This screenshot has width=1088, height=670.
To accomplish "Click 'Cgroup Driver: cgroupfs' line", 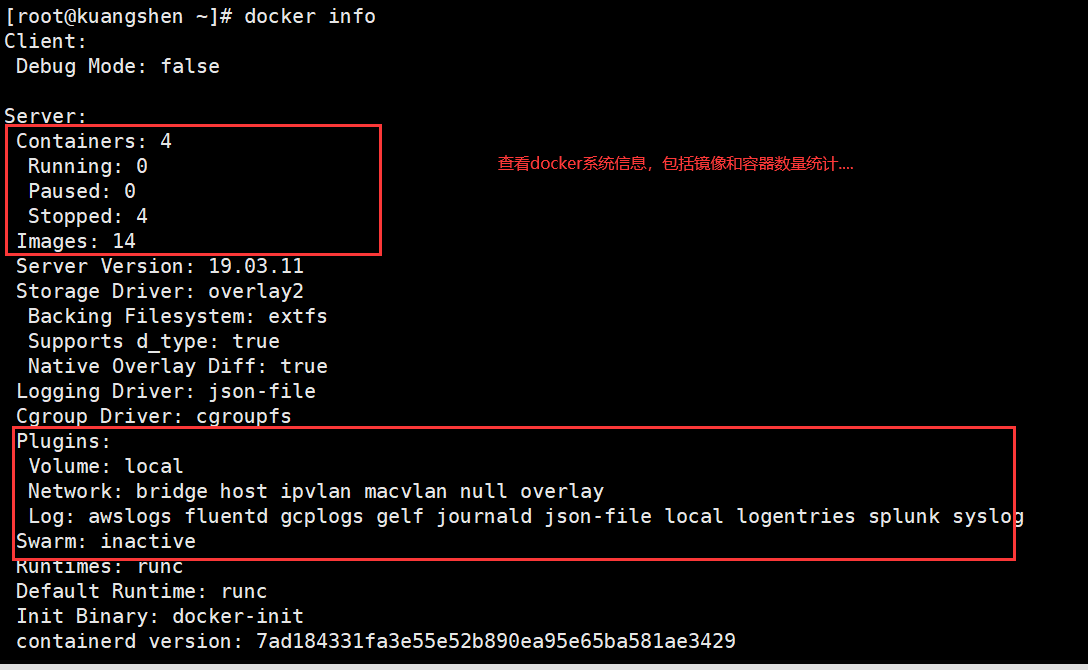I will tap(153, 416).
